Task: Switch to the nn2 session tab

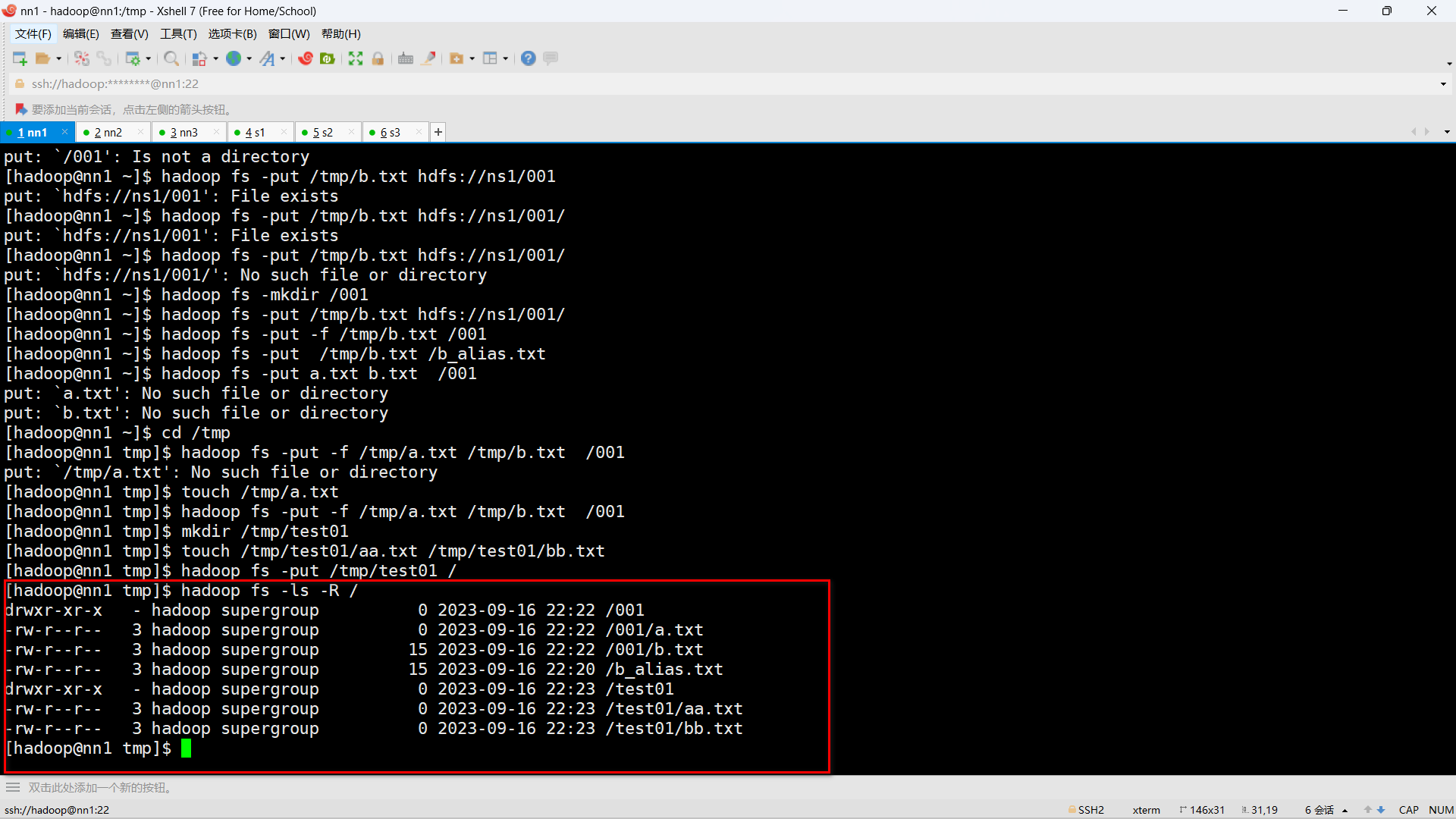Action: [x=108, y=132]
